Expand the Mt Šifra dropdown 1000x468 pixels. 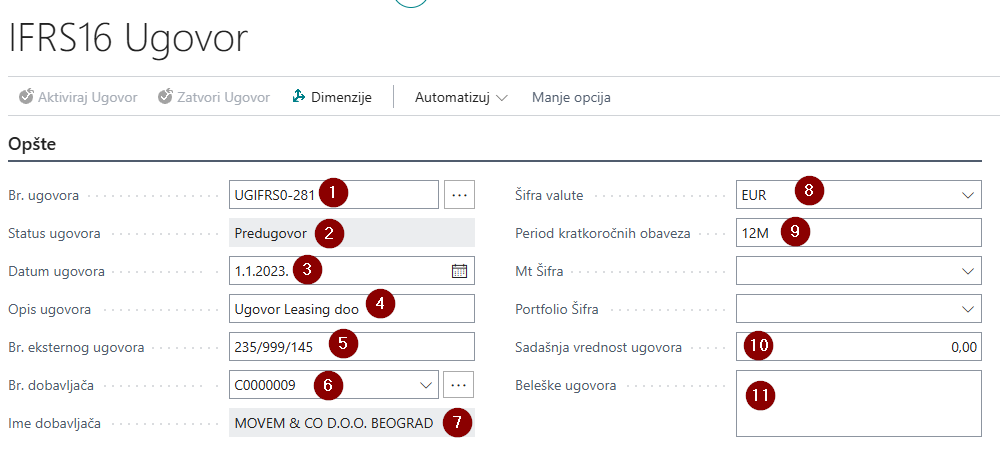[x=968, y=271]
